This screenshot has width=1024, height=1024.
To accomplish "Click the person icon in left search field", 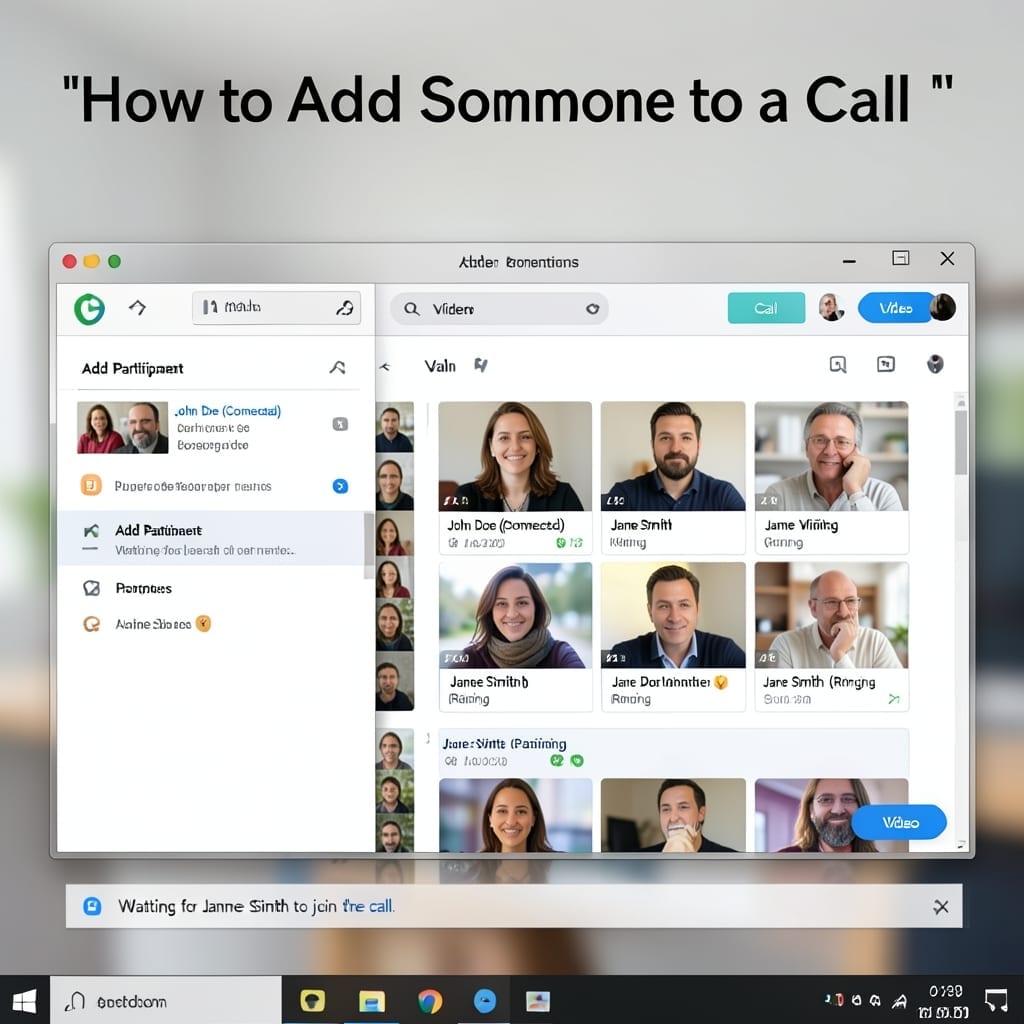I will pyautogui.click(x=345, y=308).
